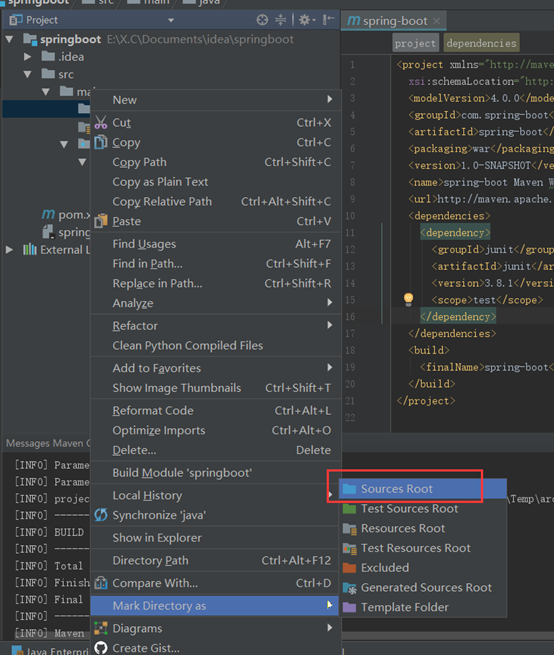Click the intention lightbulb in the editor

(408, 299)
